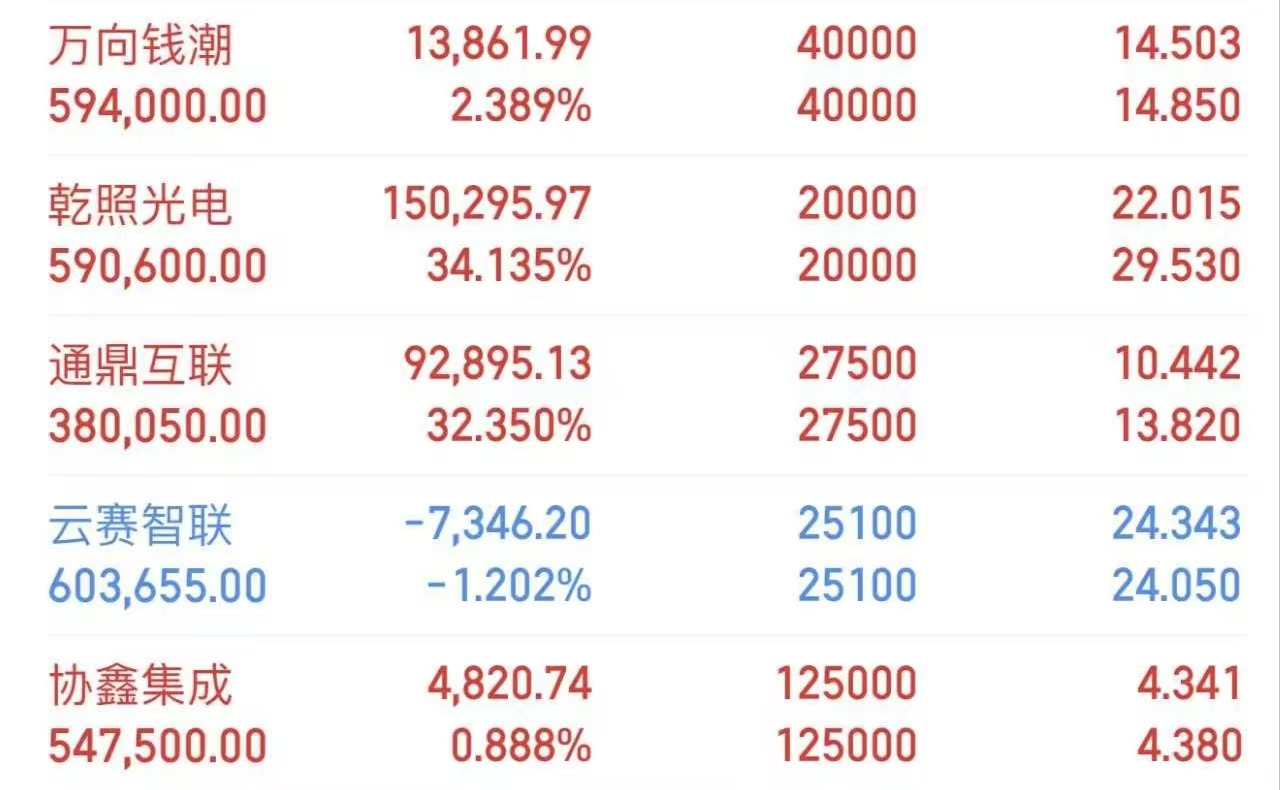Select loss amount -7,346.20
1280x790 pixels.
[496, 524]
